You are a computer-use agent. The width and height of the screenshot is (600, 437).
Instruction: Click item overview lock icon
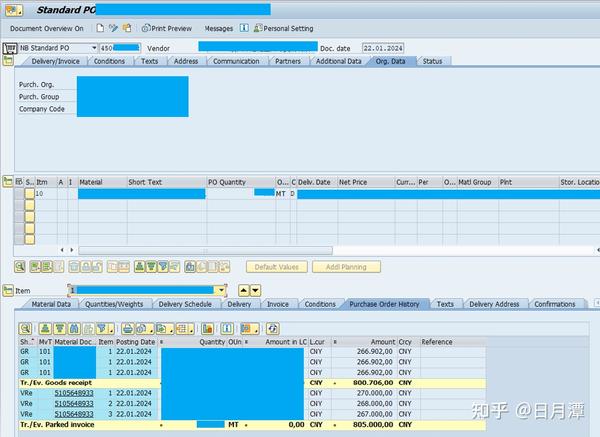pos(86,266)
